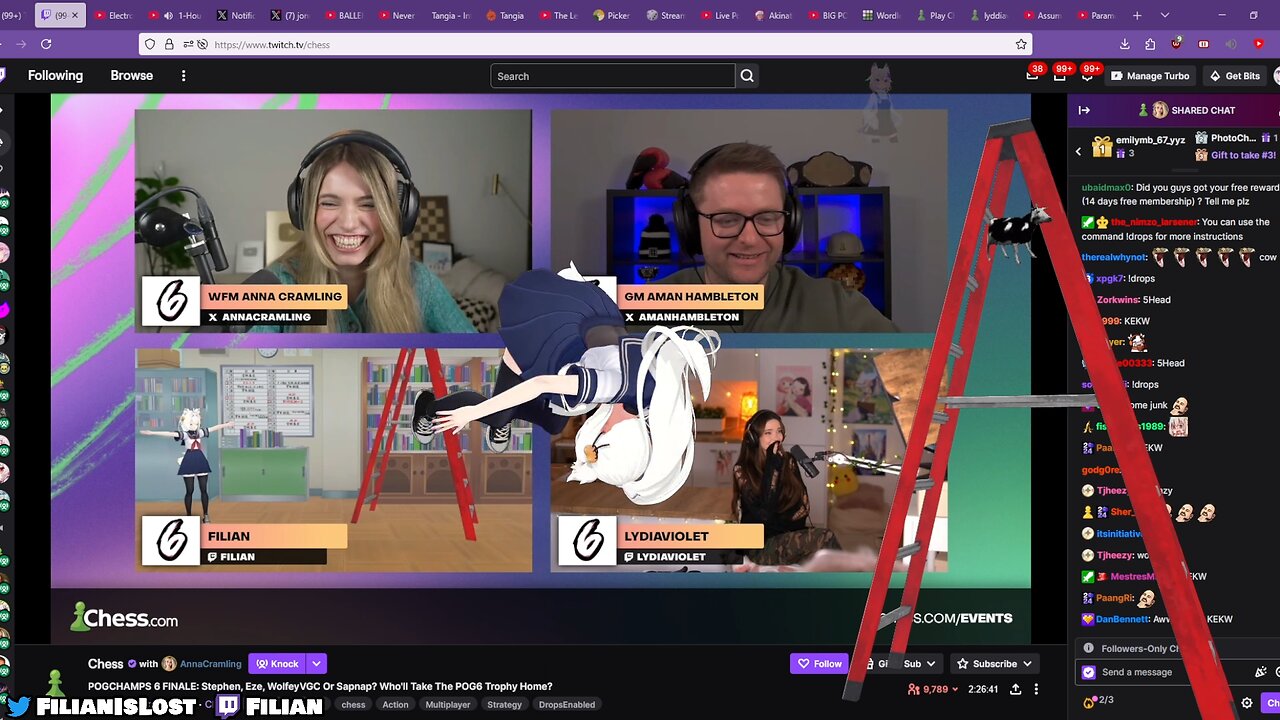The width and height of the screenshot is (1280, 720).
Task: Click the chat identity badge icon
Action: click(1089, 672)
